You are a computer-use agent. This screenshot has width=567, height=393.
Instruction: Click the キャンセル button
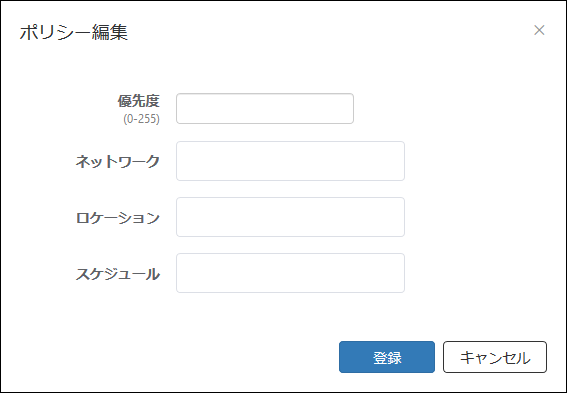click(x=495, y=357)
